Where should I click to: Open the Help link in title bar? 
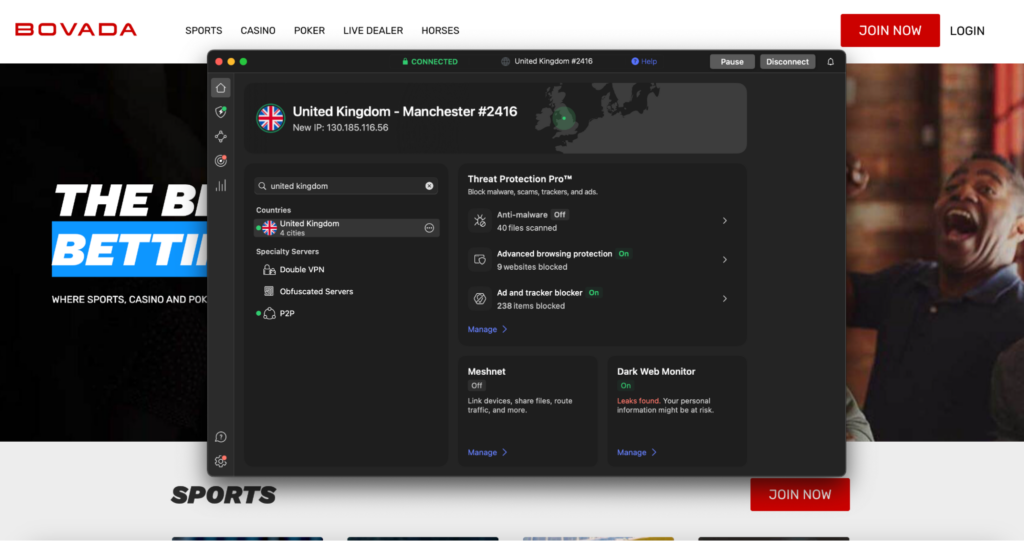coord(644,61)
